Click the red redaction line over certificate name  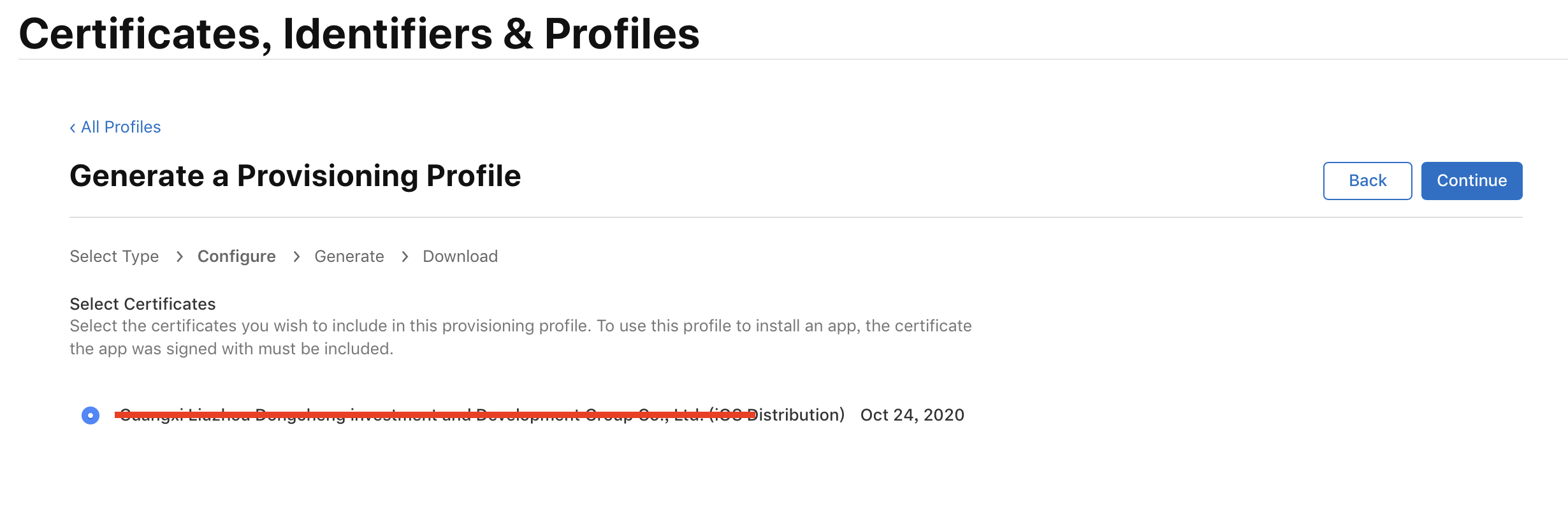click(435, 415)
